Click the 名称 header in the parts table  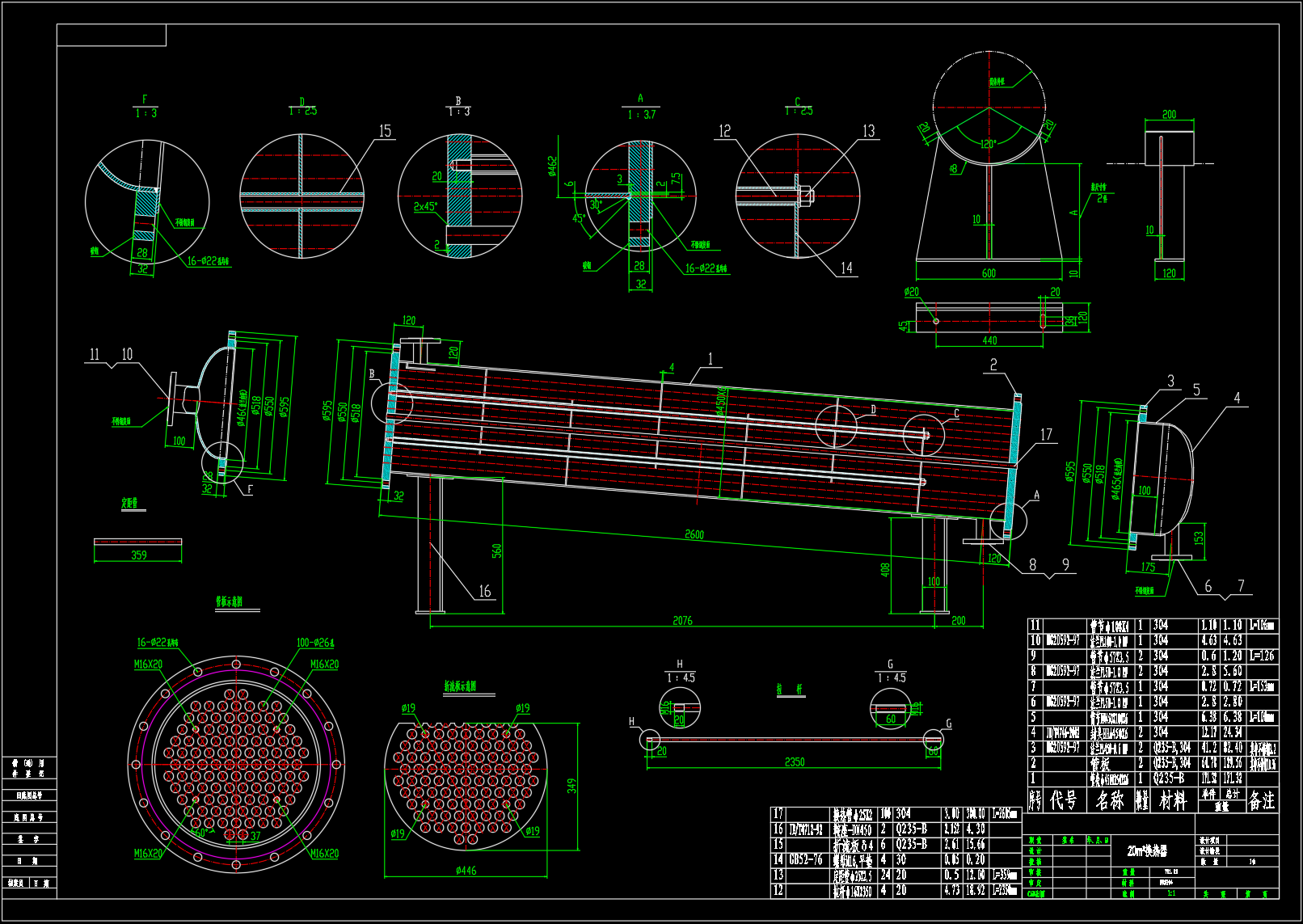(1110, 800)
